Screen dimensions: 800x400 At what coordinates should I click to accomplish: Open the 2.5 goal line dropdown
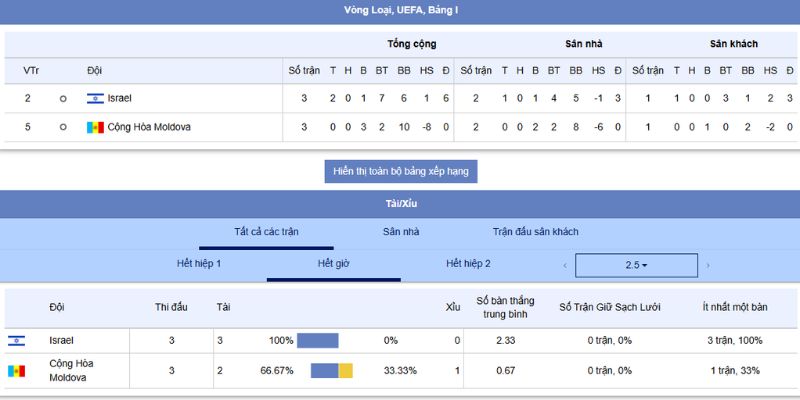[636, 265]
